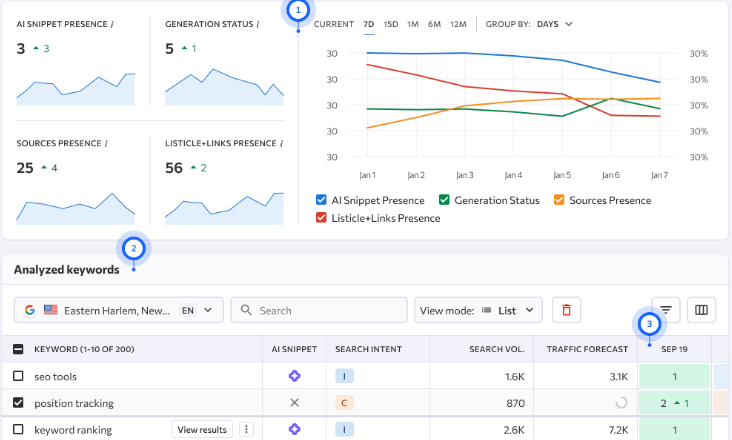Click the I search intent badge for seo tools
The height and width of the screenshot is (440, 732).
click(343, 376)
